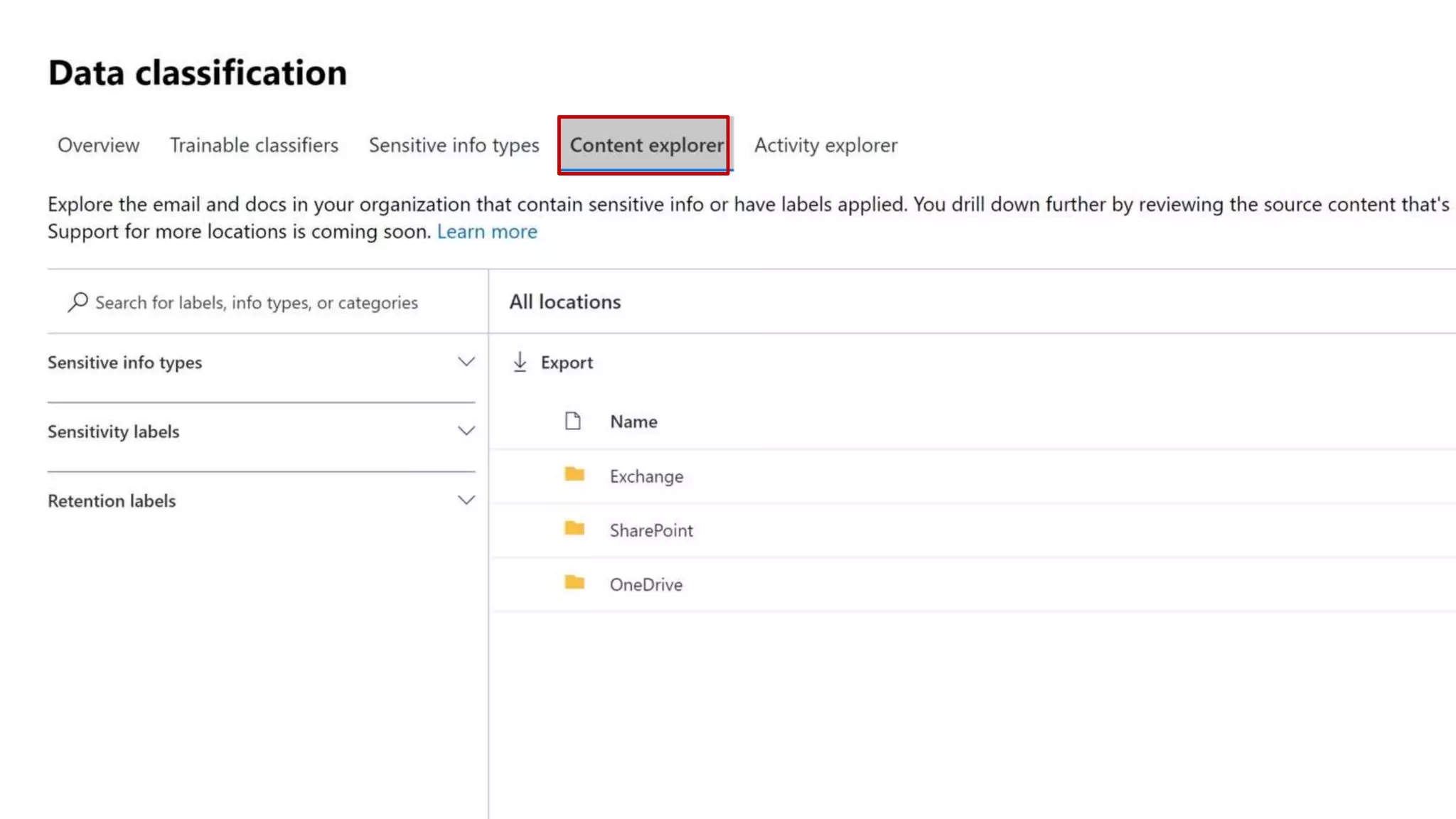Image resolution: width=1456 pixels, height=819 pixels.
Task: Select the Content explorer tab
Action: point(646,145)
